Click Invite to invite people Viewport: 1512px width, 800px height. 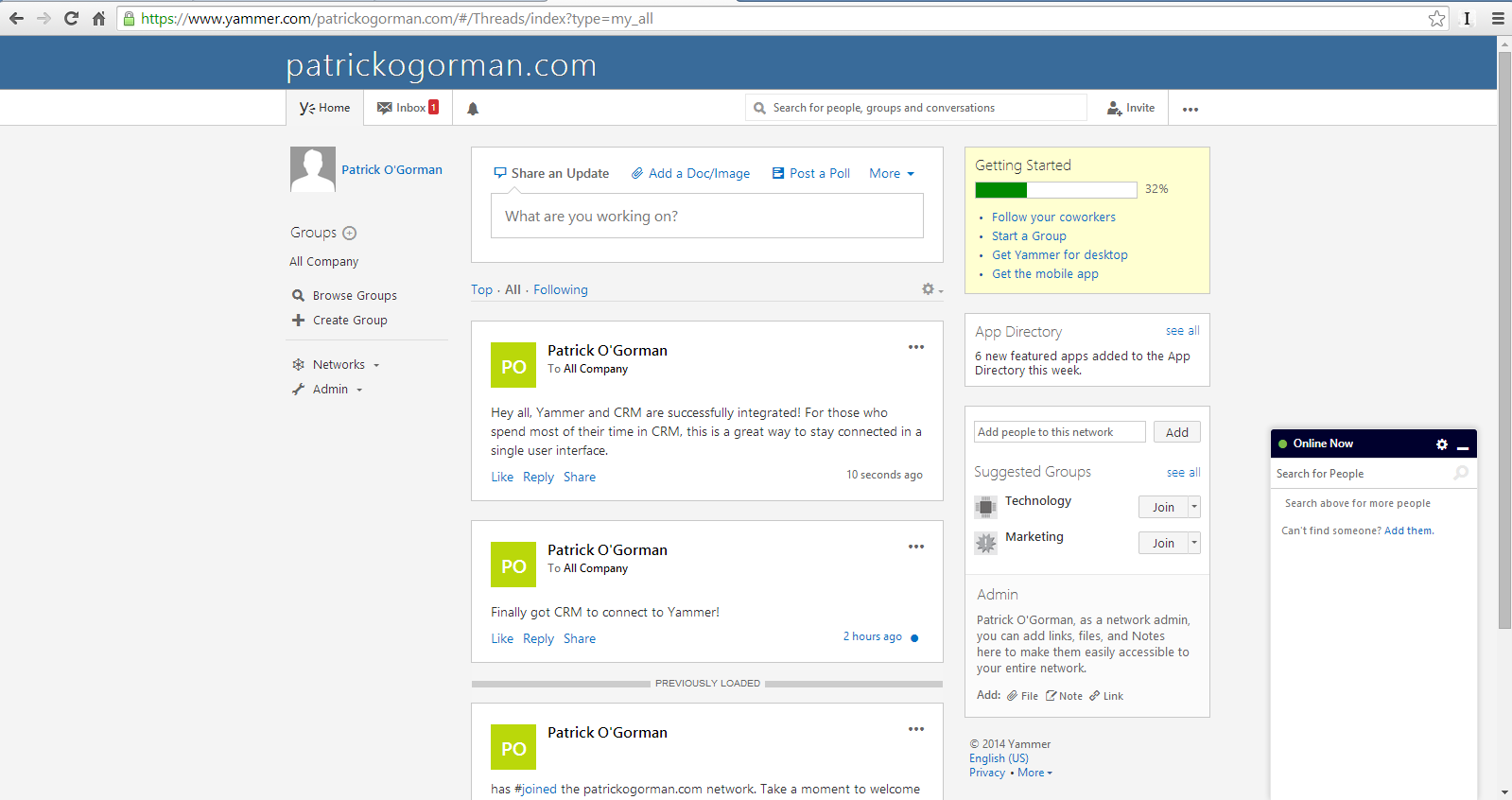[x=1131, y=108]
